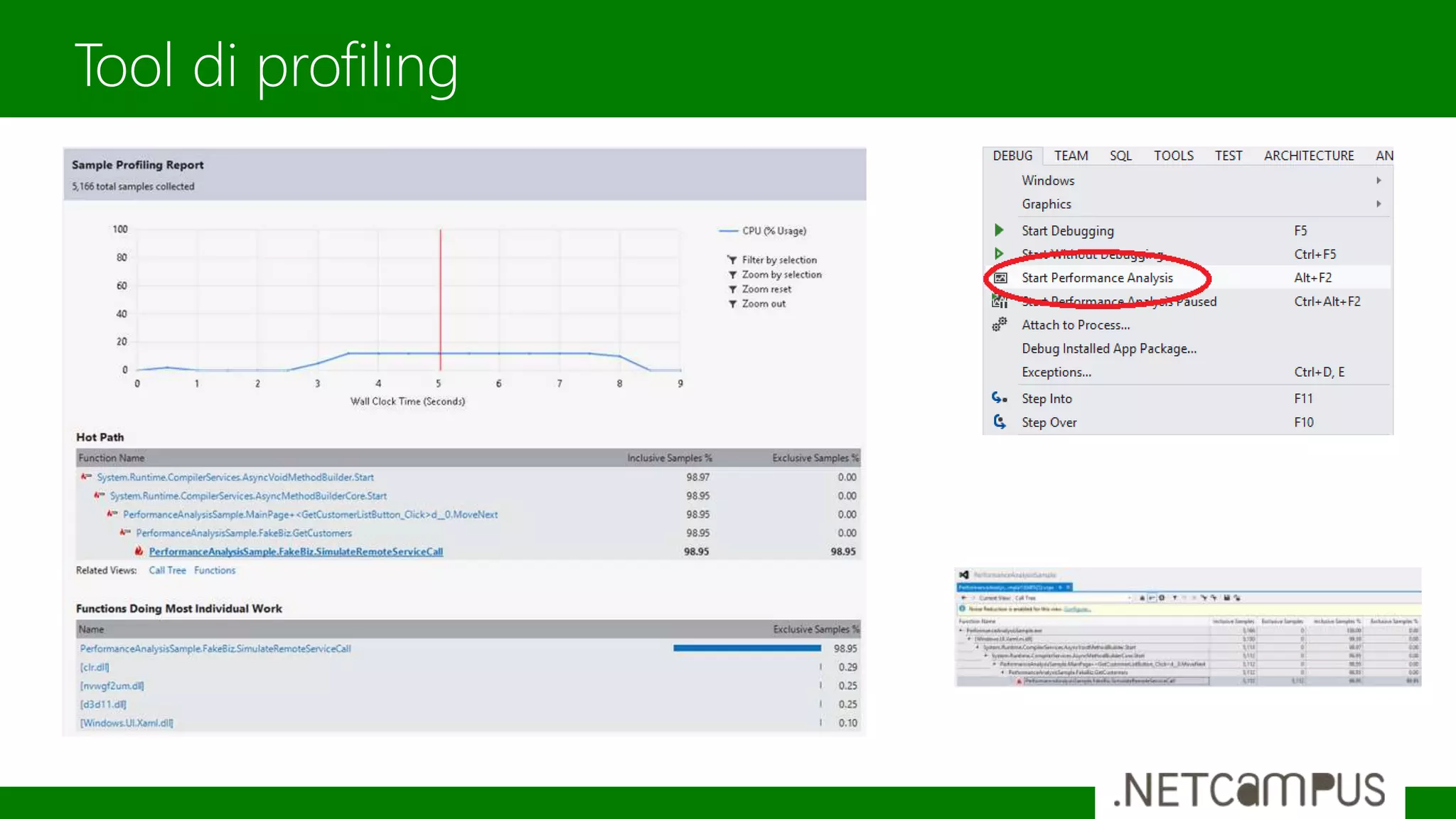This screenshot has width=1456, height=819.
Task: Click flame icon beside SimulateRemoteServiceCall hot path
Action: point(139,551)
